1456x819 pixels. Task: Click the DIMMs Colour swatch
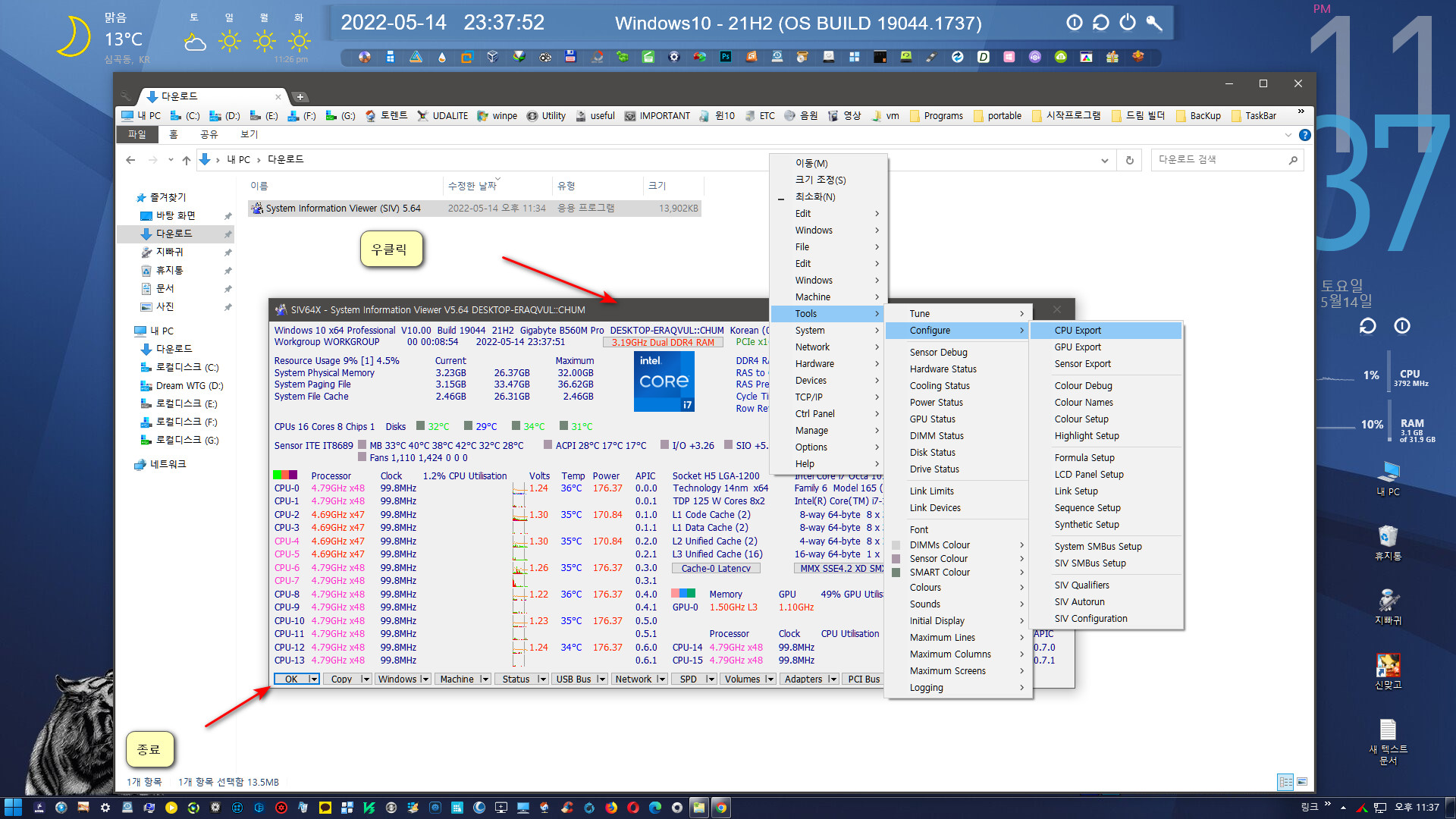tap(896, 545)
